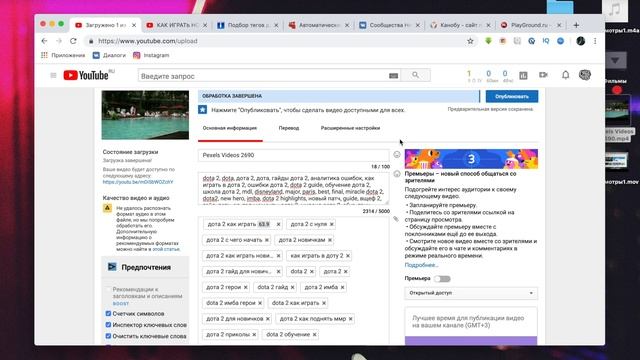Switch to the PlayGround.ru browser tab
This screenshot has width=640, height=360.
point(531,25)
